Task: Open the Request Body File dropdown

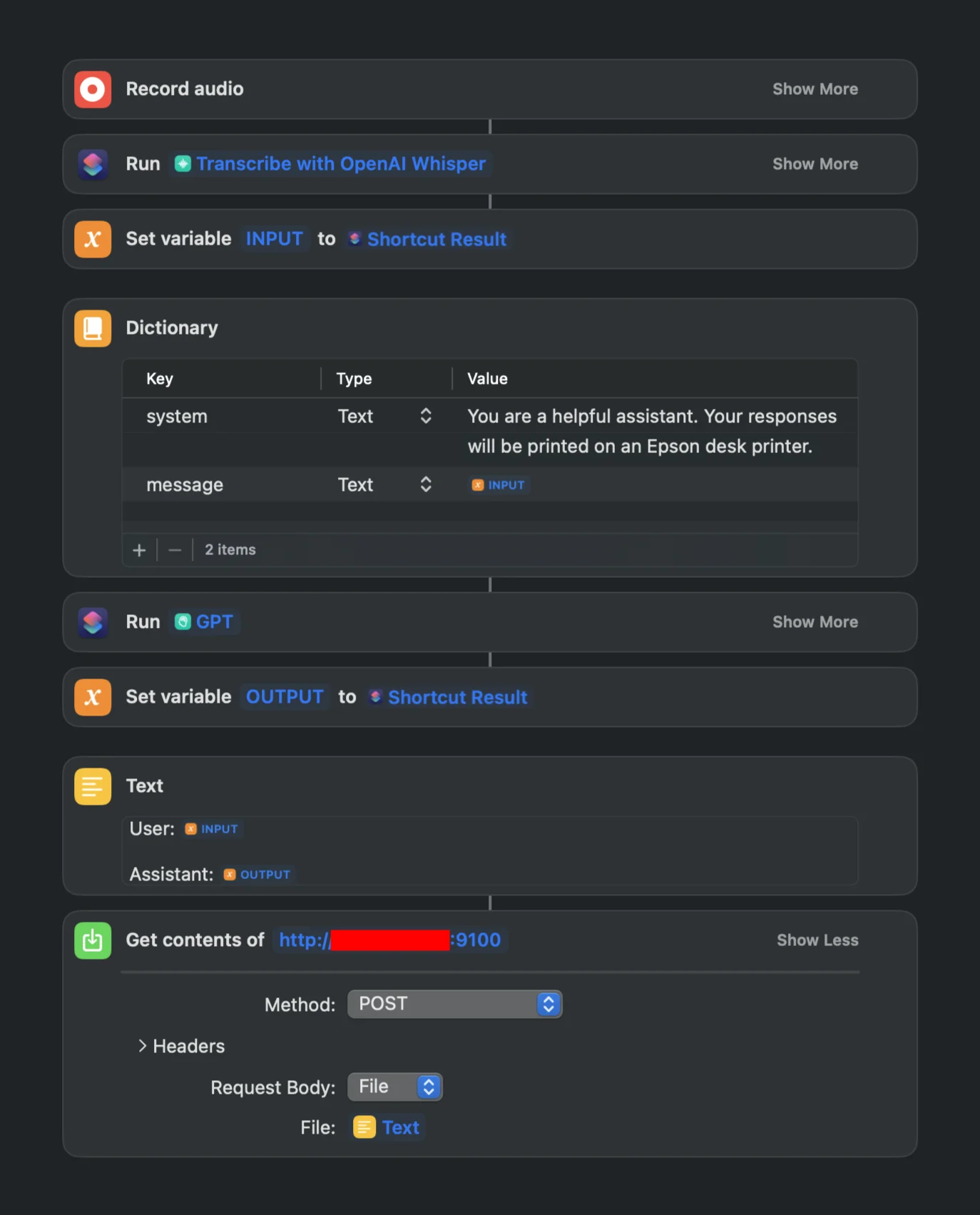Action: tap(394, 1087)
